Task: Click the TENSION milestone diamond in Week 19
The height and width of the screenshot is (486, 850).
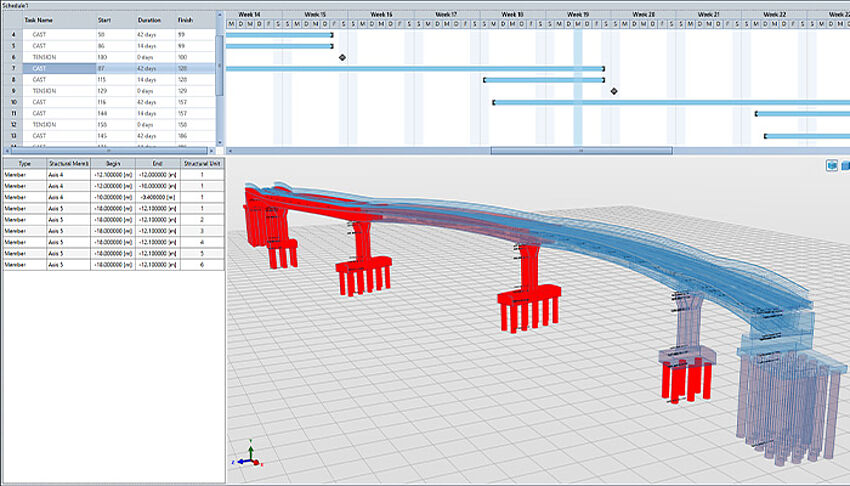Action: 614,91
